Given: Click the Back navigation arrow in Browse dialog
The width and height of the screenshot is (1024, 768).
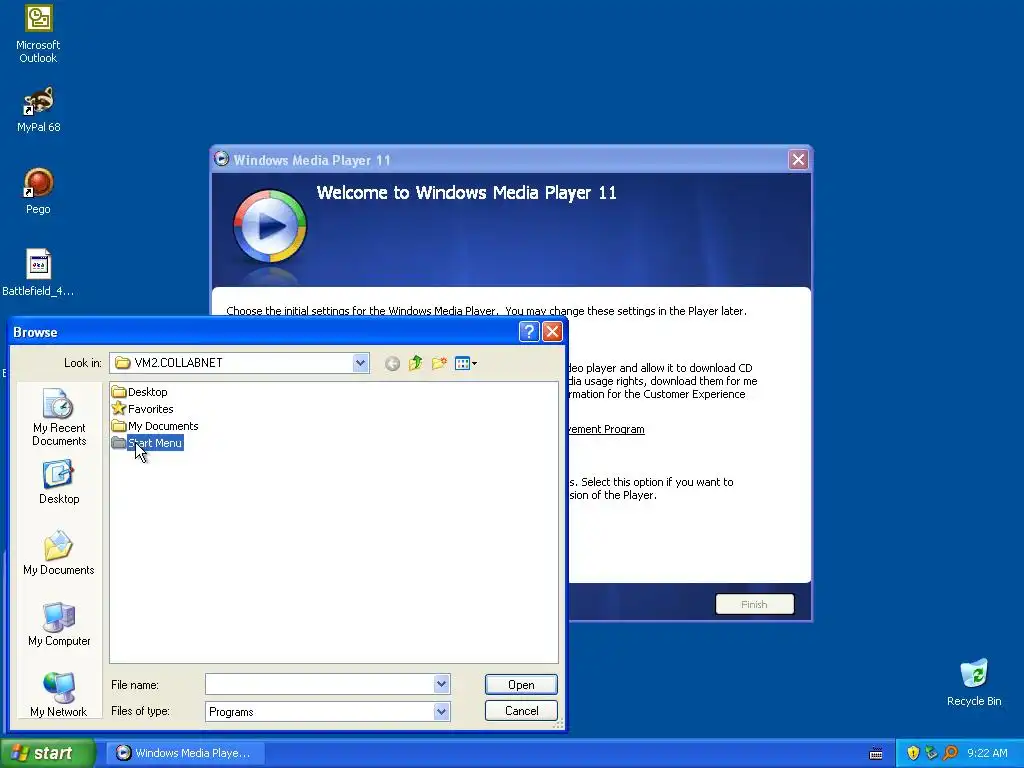Looking at the screenshot, I should pos(392,364).
